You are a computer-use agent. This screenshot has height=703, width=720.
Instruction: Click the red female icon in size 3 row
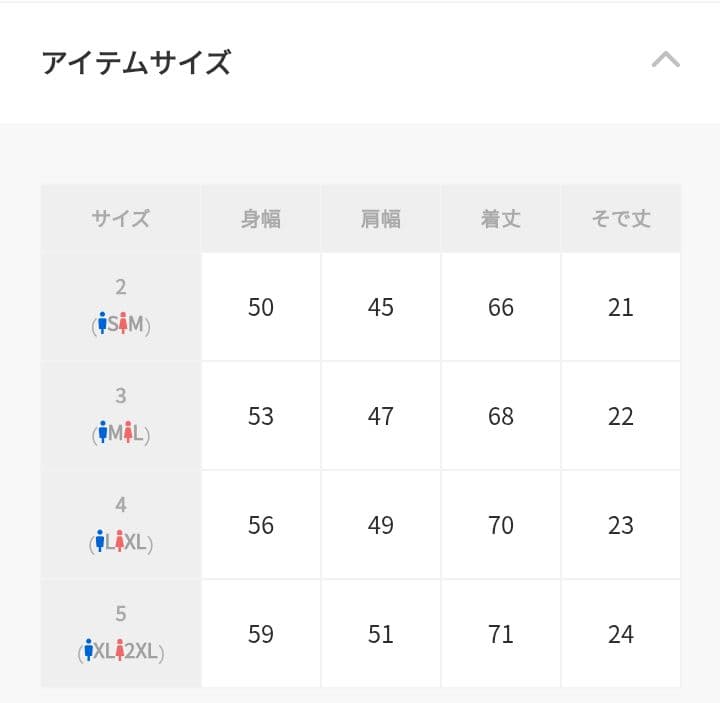128,432
